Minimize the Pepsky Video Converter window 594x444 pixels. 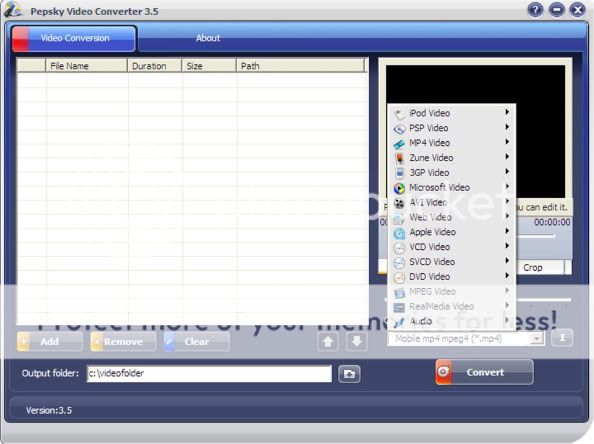tap(556, 9)
